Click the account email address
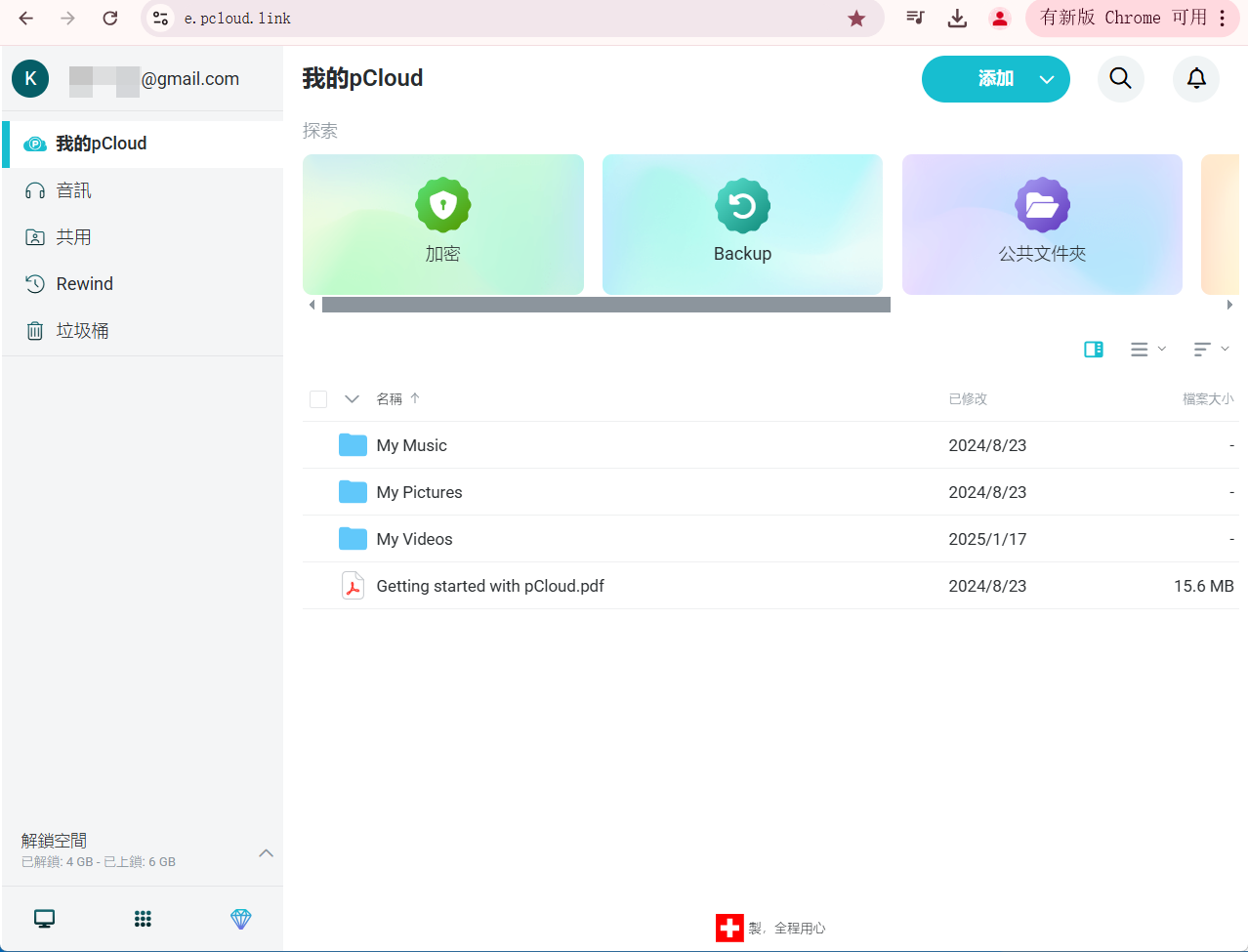Screen dimensions: 1248x952 tap(154, 79)
